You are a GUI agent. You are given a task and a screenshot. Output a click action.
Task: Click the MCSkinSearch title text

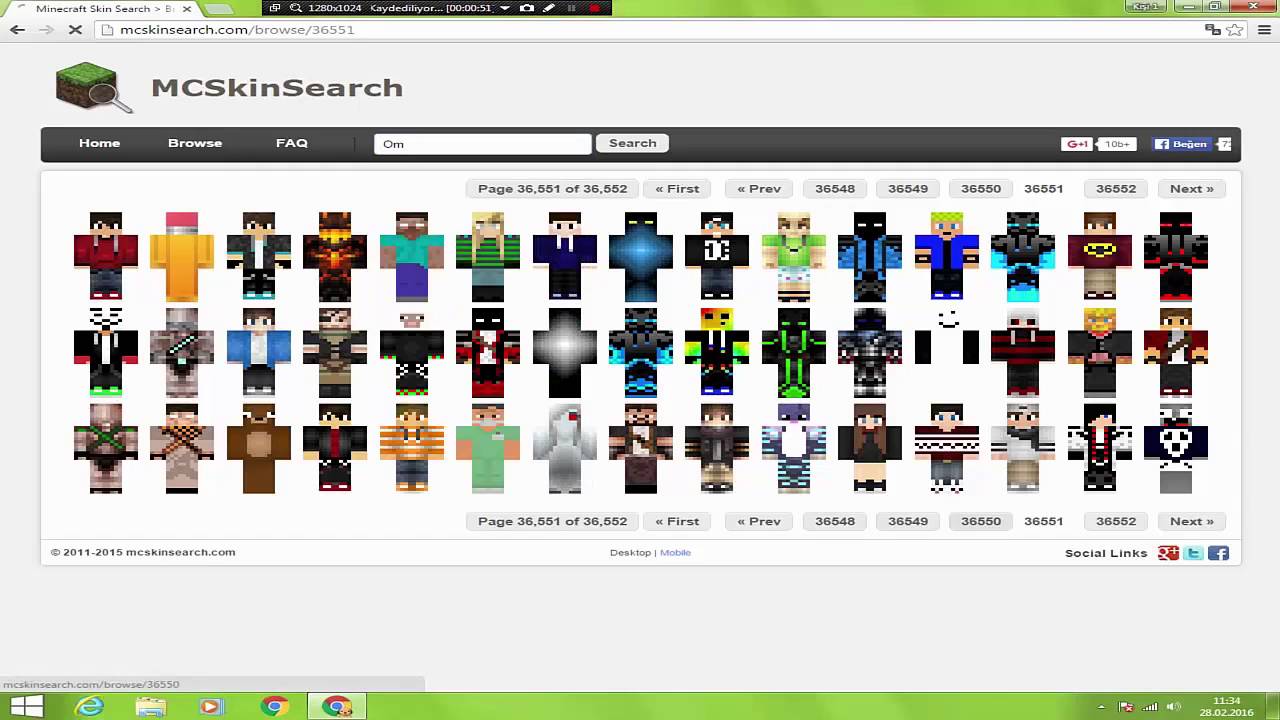click(x=277, y=87)
